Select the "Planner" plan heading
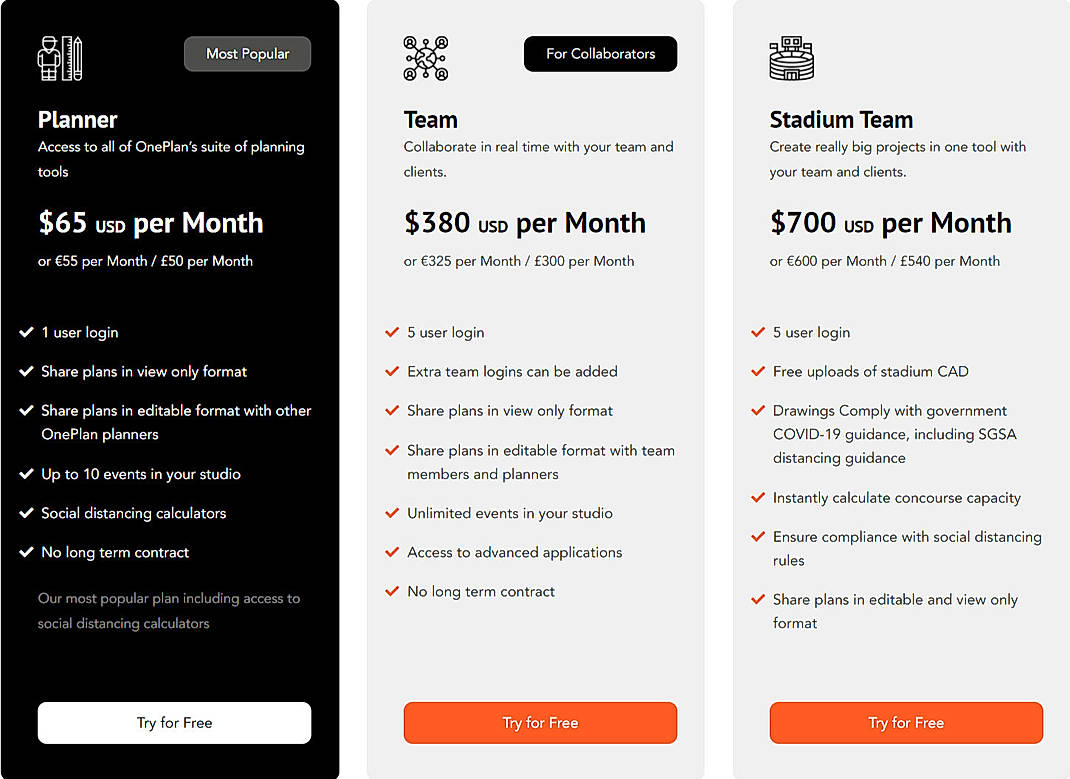The image size is (1070, 779). pyautogui.click(x=78, y=119)
